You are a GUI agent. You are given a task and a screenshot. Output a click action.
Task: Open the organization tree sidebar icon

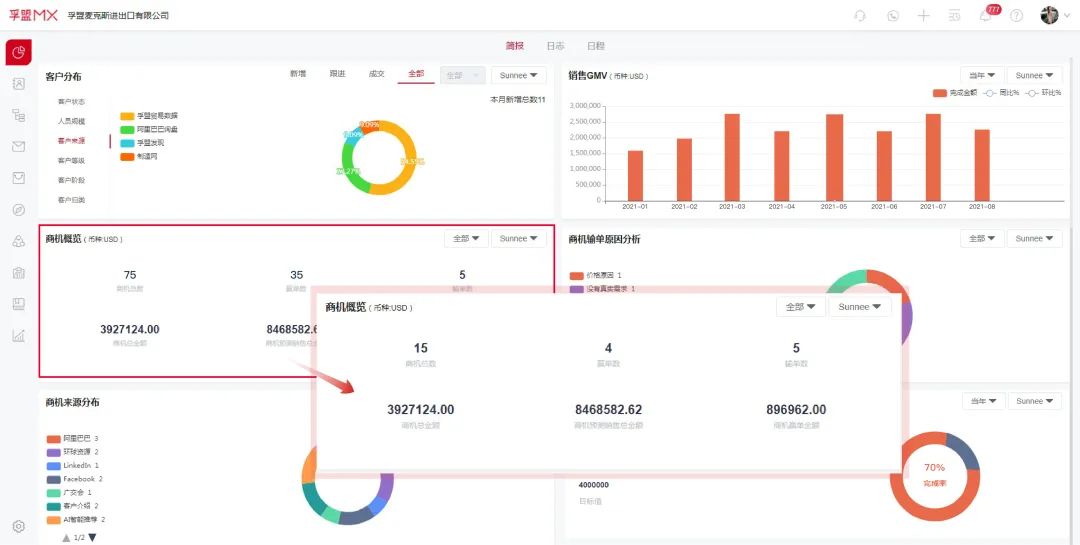pyautogui.click(x=19, y=115)
